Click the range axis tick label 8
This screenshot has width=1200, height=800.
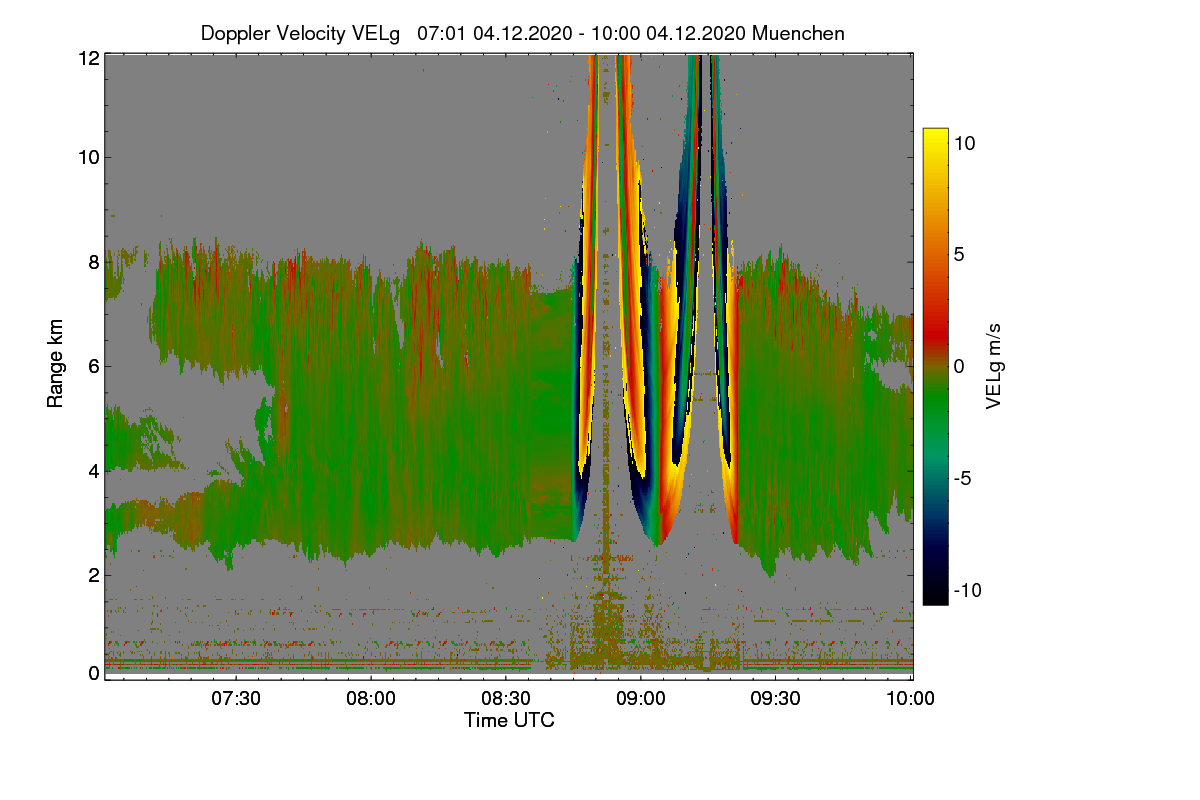click(x=93, y=262)
